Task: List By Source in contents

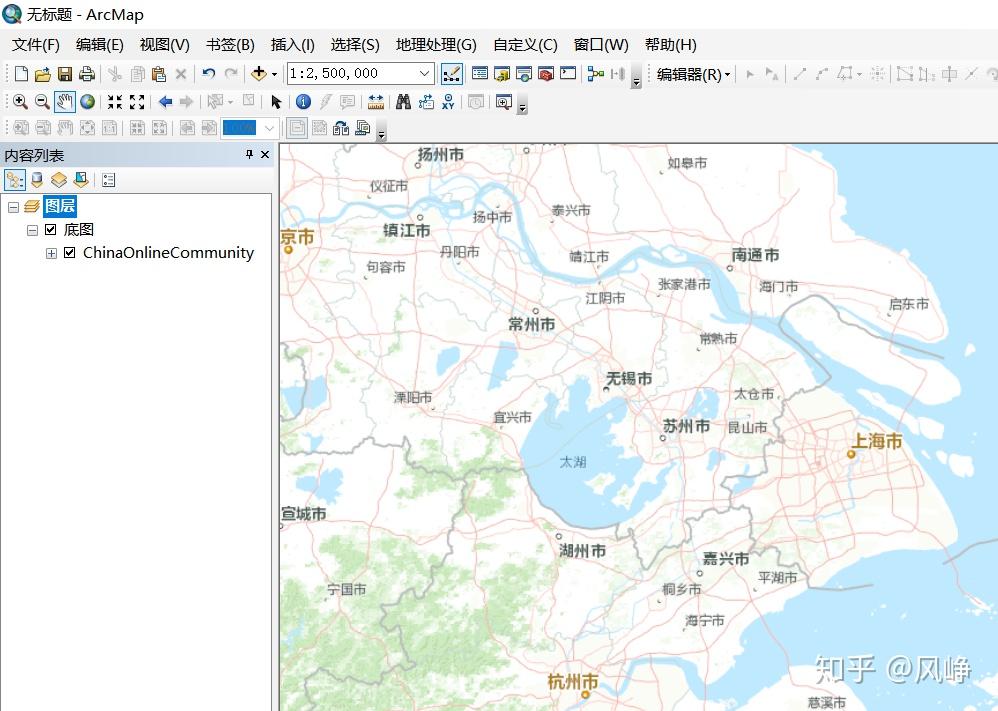Action: tap(37, 180)
